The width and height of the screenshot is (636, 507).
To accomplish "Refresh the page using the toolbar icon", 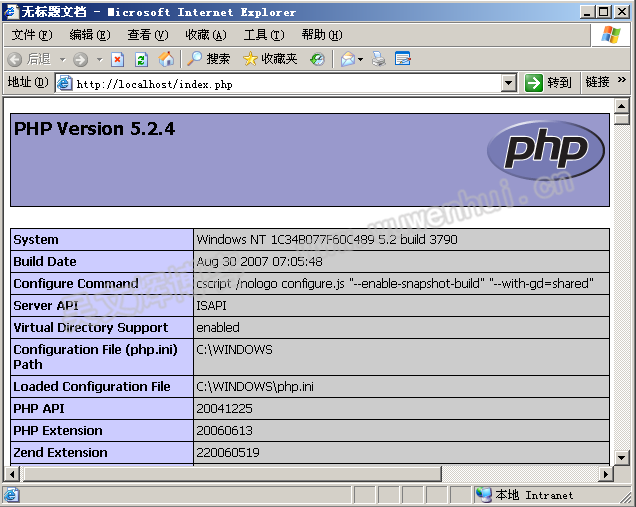I will pyautogui.click(x=141, y=59).
